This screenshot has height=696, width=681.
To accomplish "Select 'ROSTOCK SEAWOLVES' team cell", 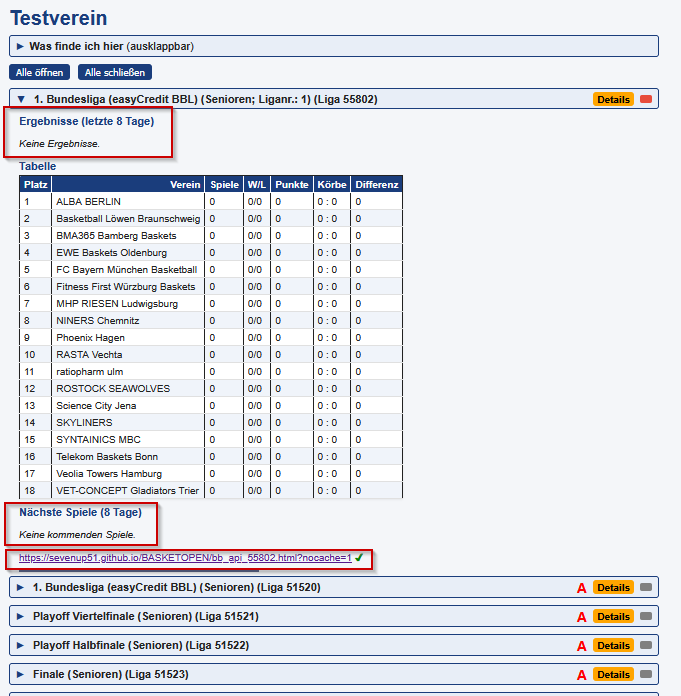I will click(x=128, y=388).
